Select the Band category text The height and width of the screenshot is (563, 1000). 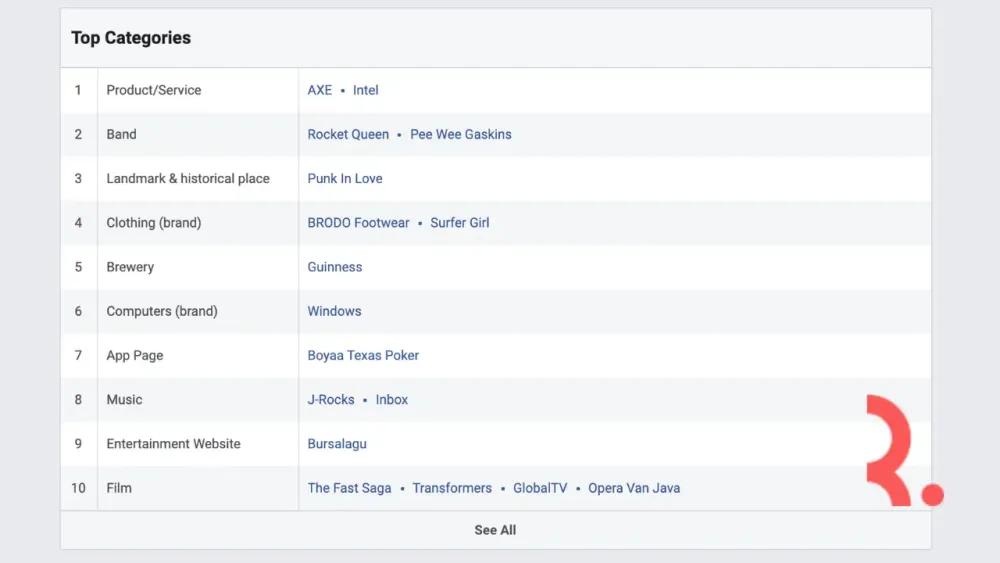click(121, 135)
